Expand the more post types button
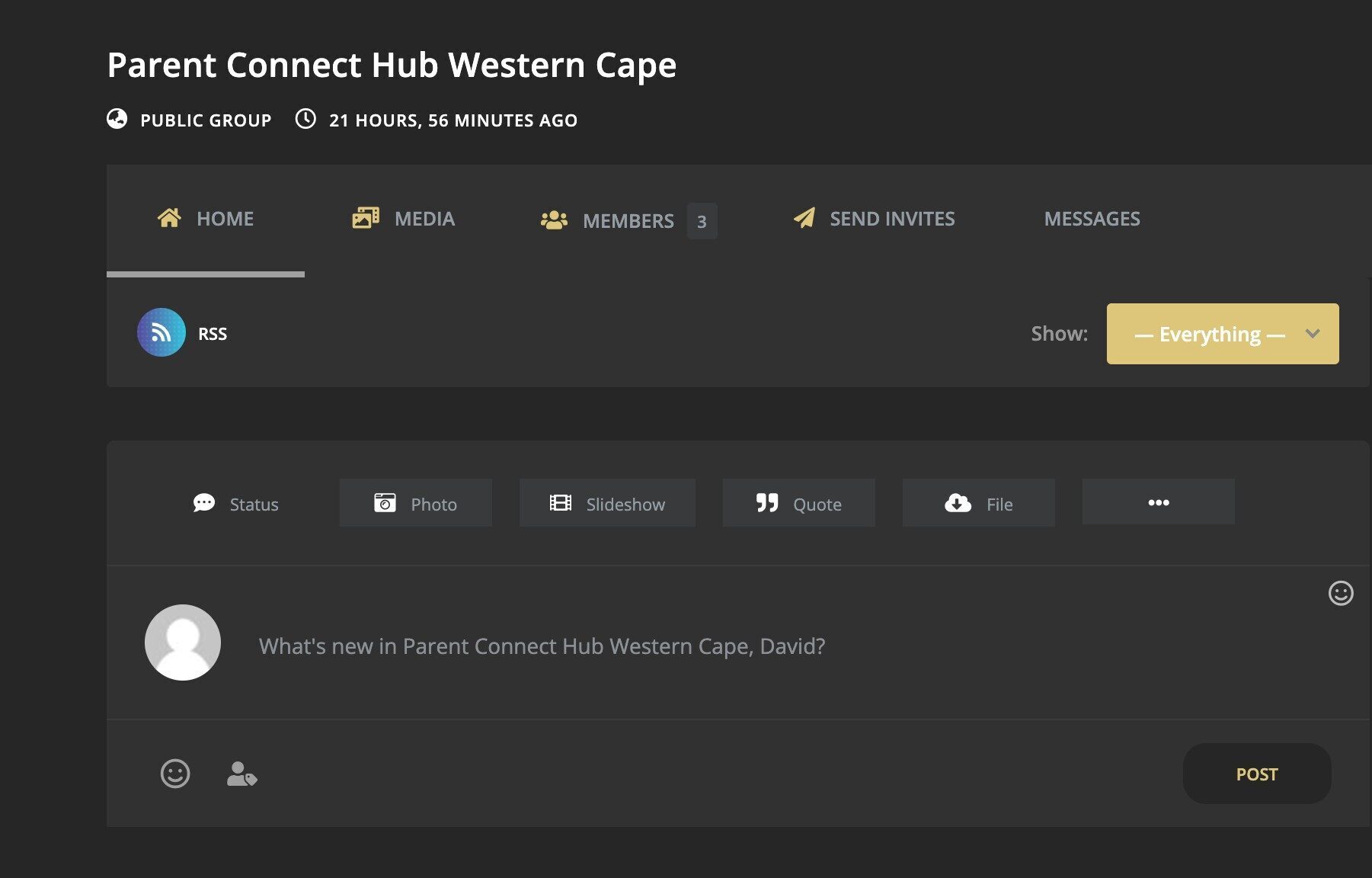 click(x=1159, y=502)
